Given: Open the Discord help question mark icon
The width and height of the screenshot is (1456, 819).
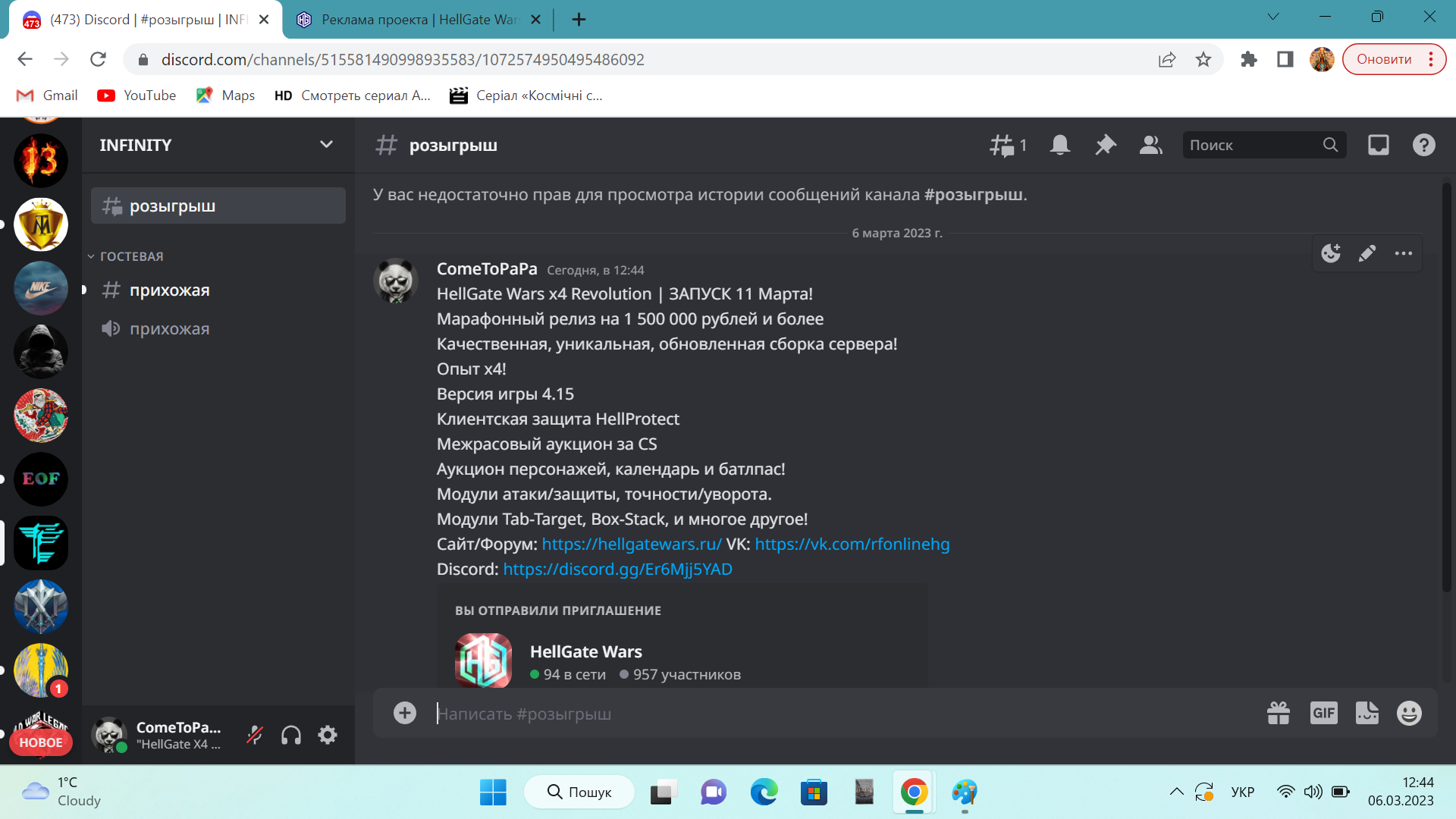Looking at the screenshot, I should 1424,145.
